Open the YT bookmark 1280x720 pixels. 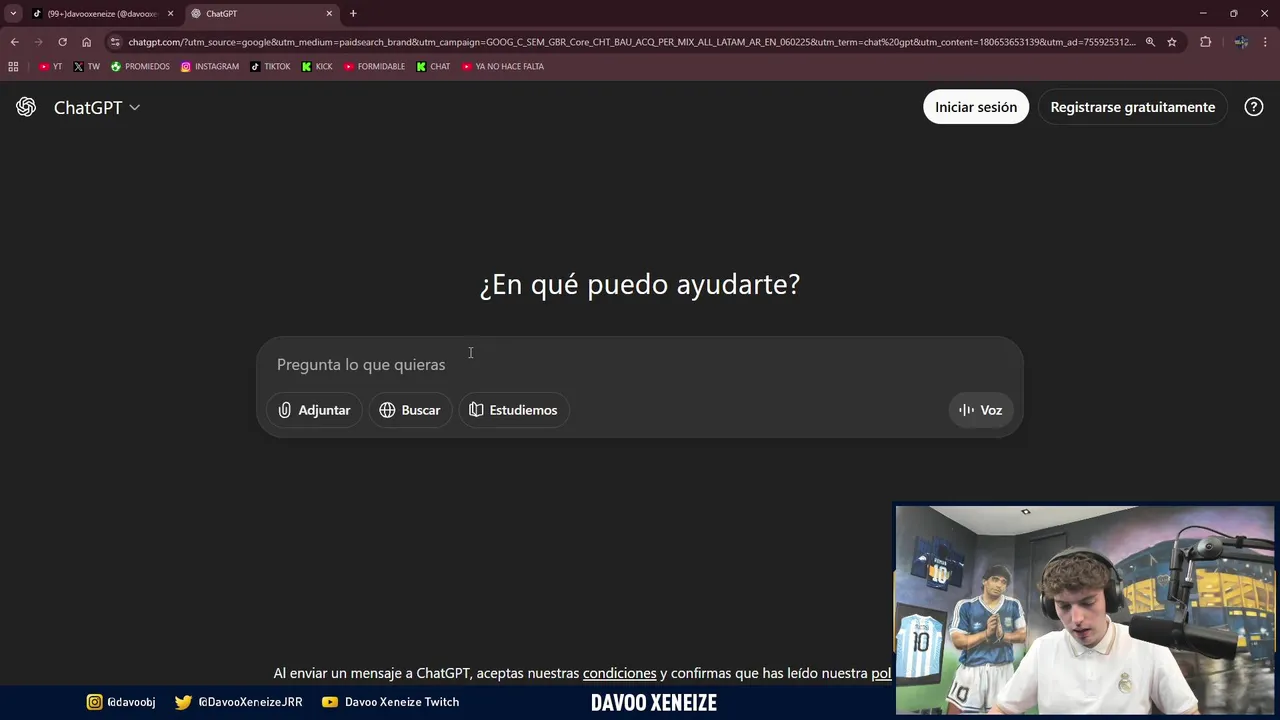tap(50, 66)
